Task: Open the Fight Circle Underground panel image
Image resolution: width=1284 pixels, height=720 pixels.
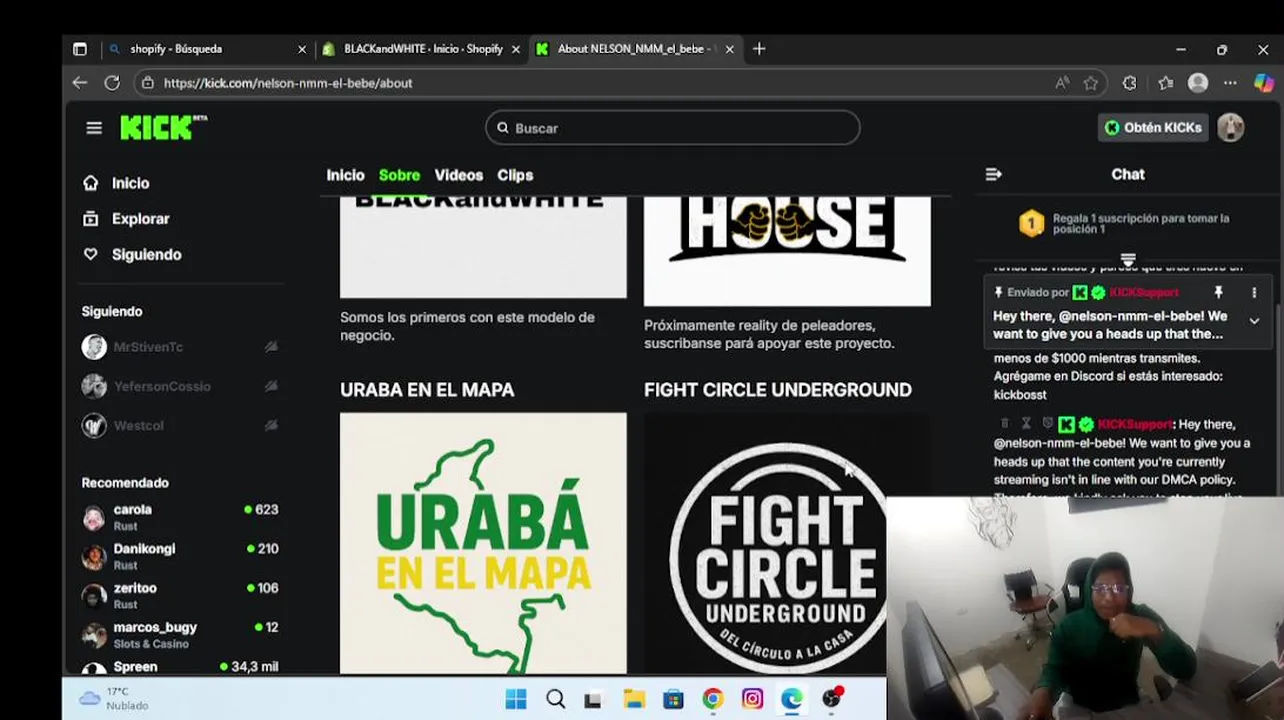Action: click(x=765, y=543)
